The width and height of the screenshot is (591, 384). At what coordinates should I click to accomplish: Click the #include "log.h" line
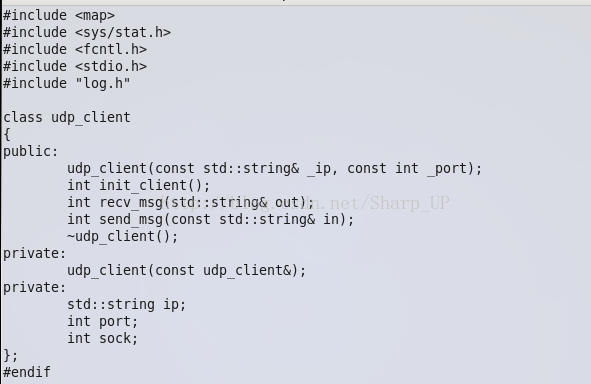coord(67,83)
